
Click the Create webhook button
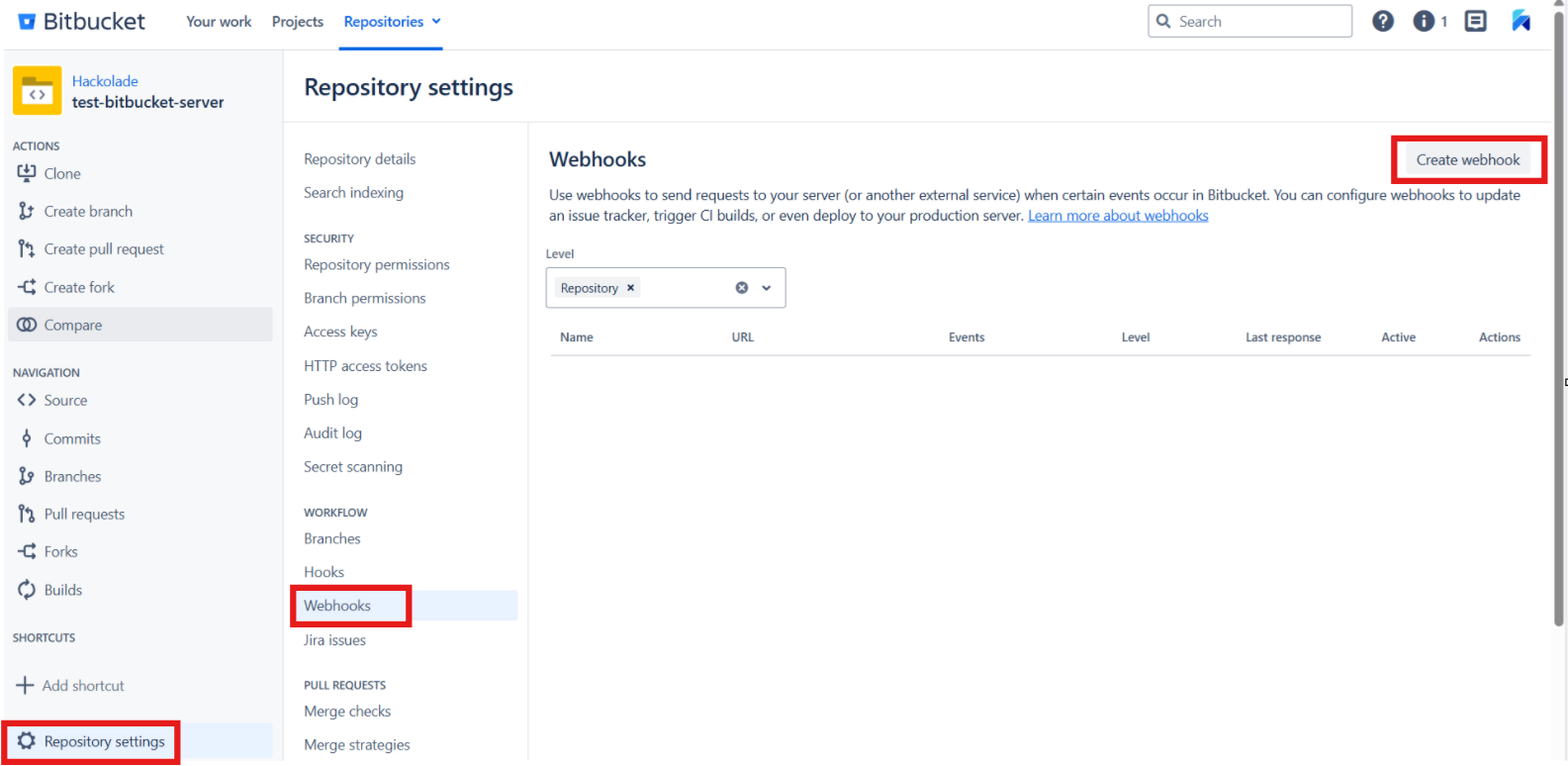1468,159
